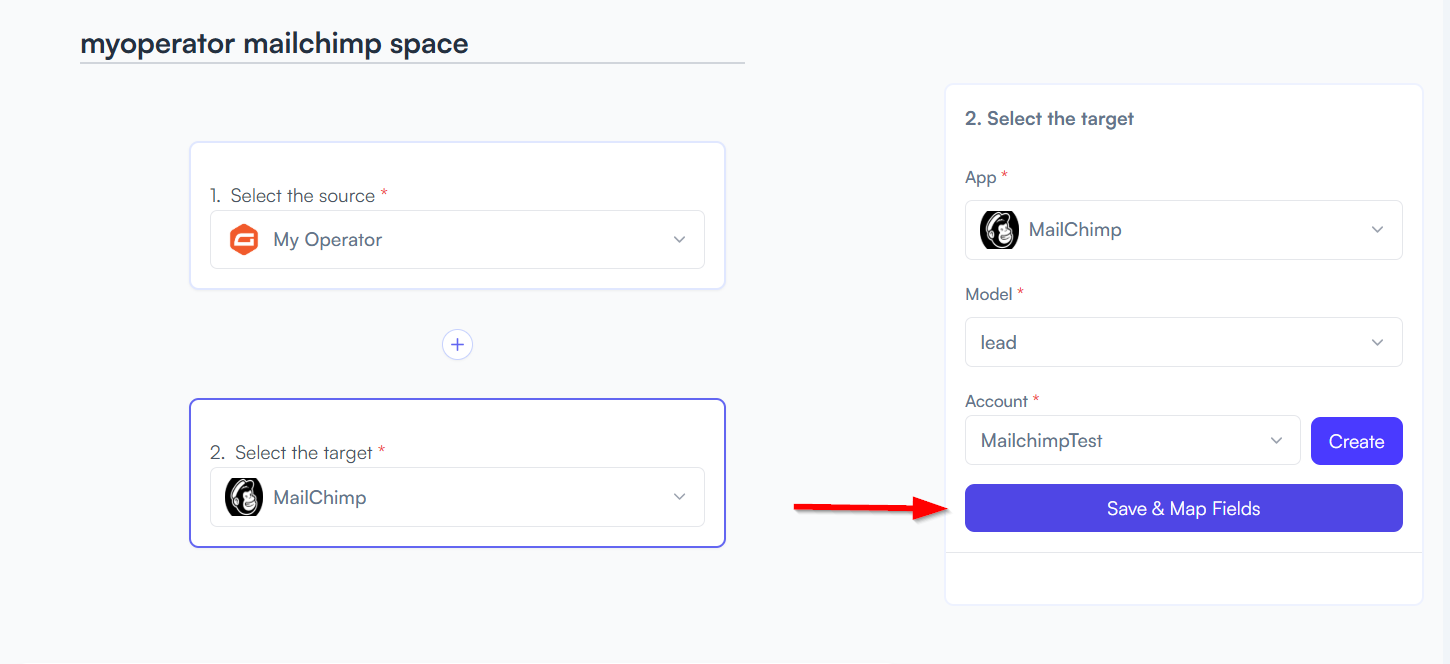
Task: Select the '1. Select the source' step label
Action: pyautogui.click(x=298, y=196)
